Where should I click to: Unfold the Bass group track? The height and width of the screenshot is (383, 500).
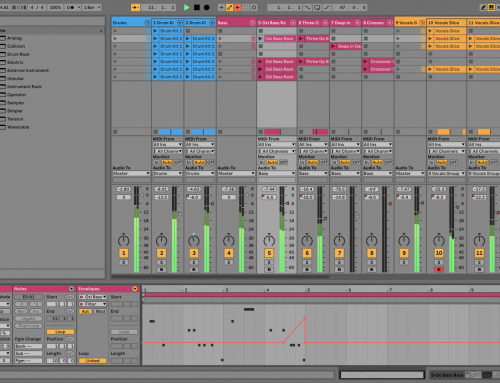(253, 23)
